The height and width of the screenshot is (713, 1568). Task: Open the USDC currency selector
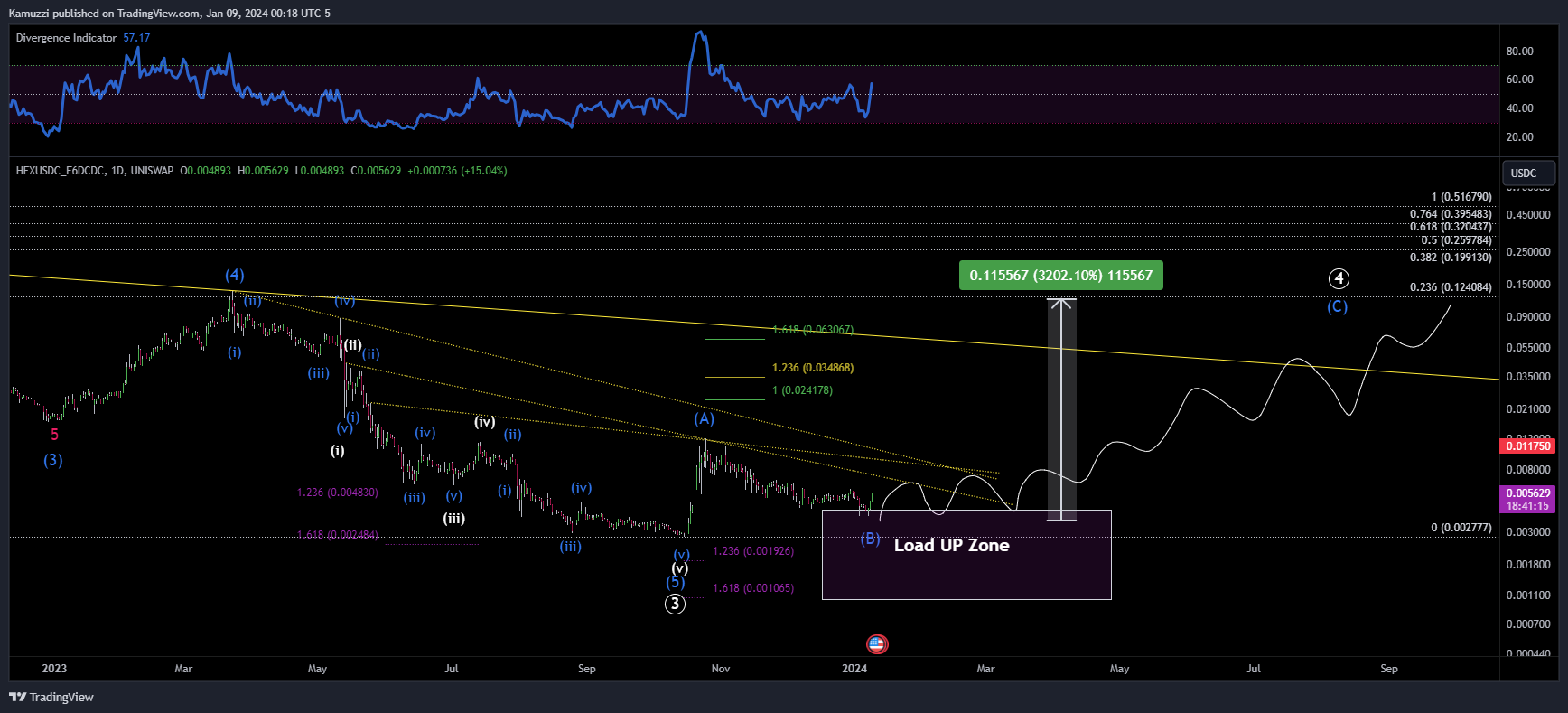[1528, 173]
